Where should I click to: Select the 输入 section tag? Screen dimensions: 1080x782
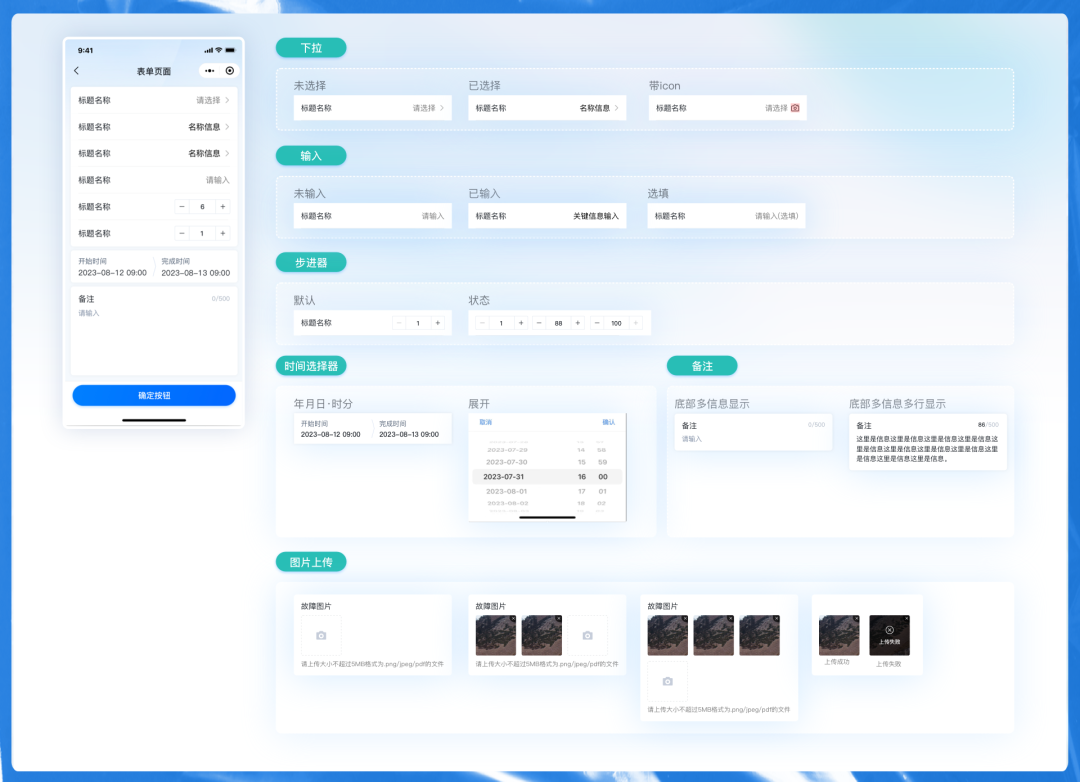click(311, 156)
